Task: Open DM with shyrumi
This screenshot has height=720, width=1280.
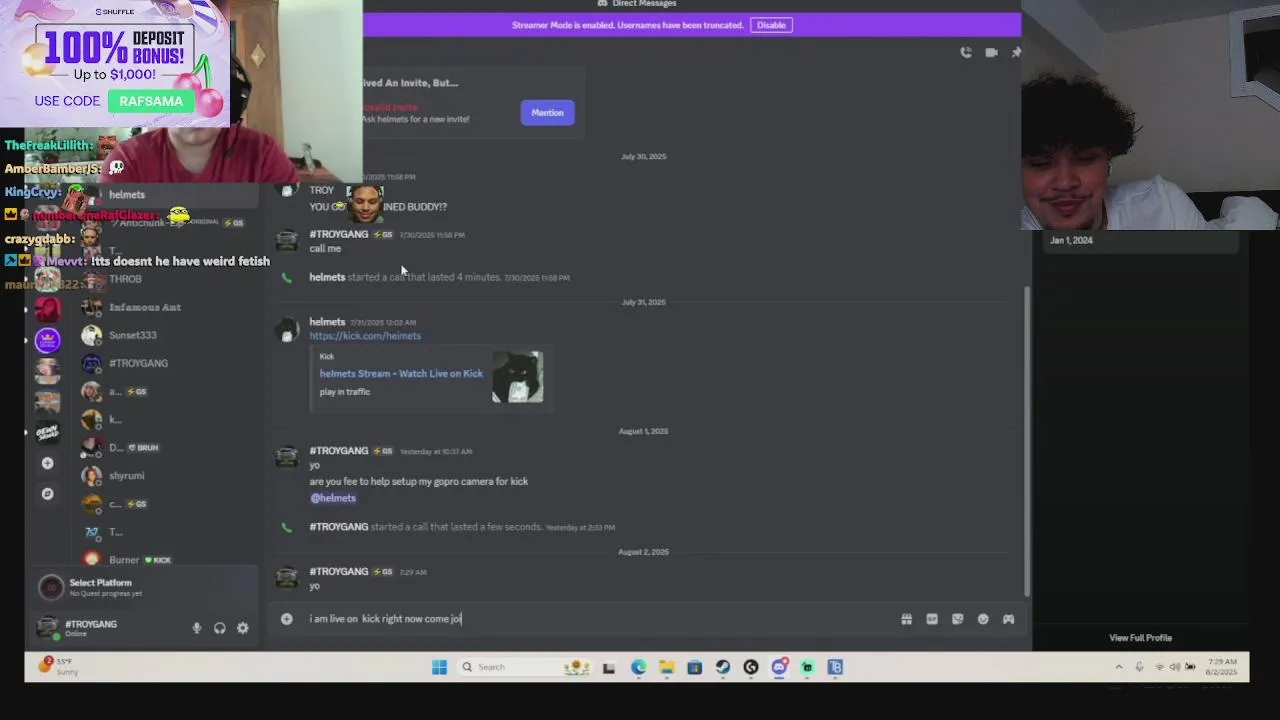Action: pyautogui.click(x=170, y=476)
